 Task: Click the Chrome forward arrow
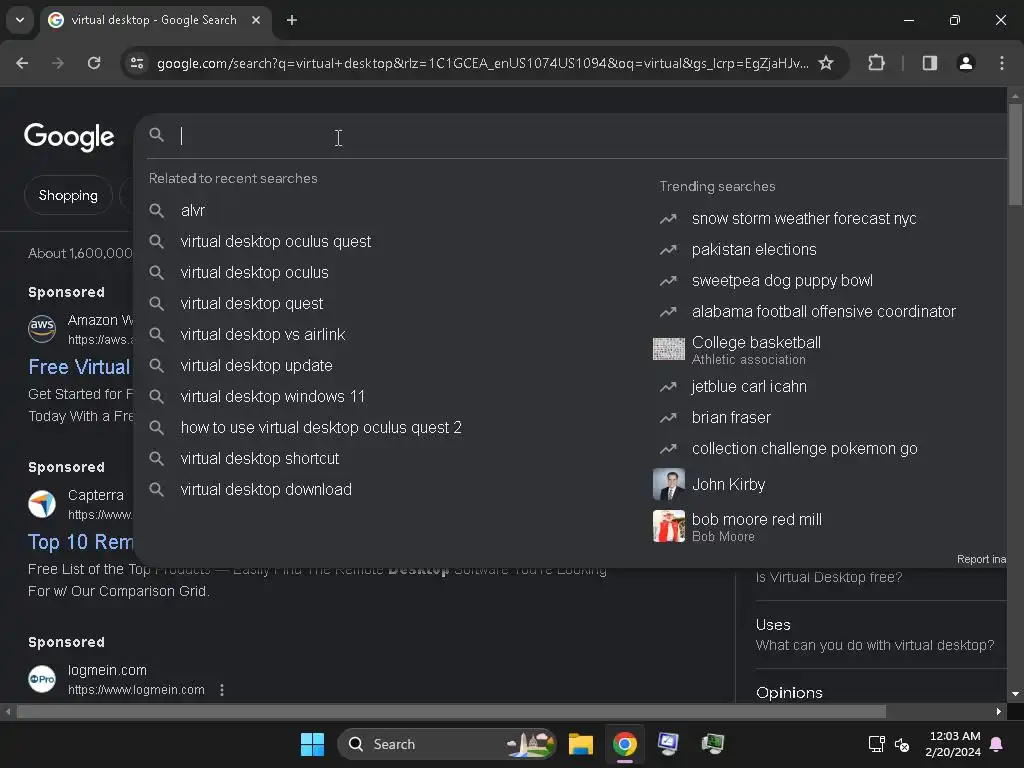(58, 63)
